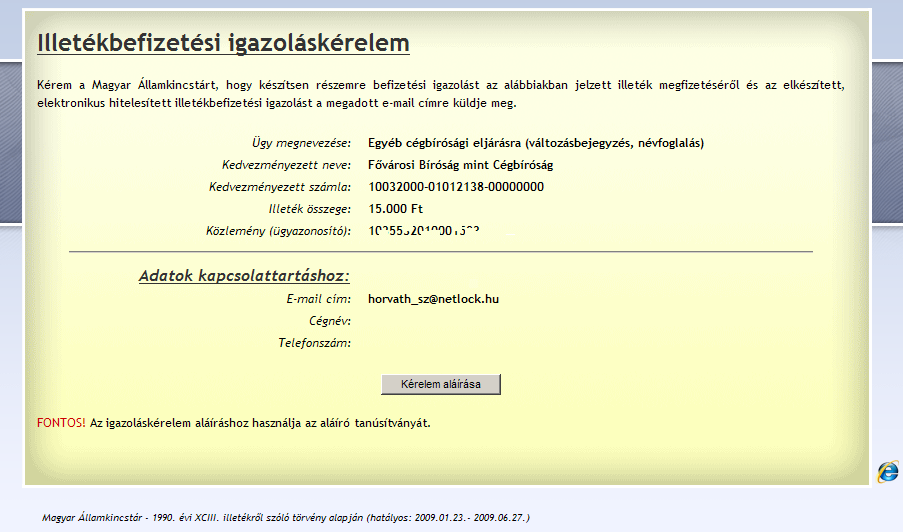Click the Adatok kapcsolattartáshoz heading

click(244, 276)
